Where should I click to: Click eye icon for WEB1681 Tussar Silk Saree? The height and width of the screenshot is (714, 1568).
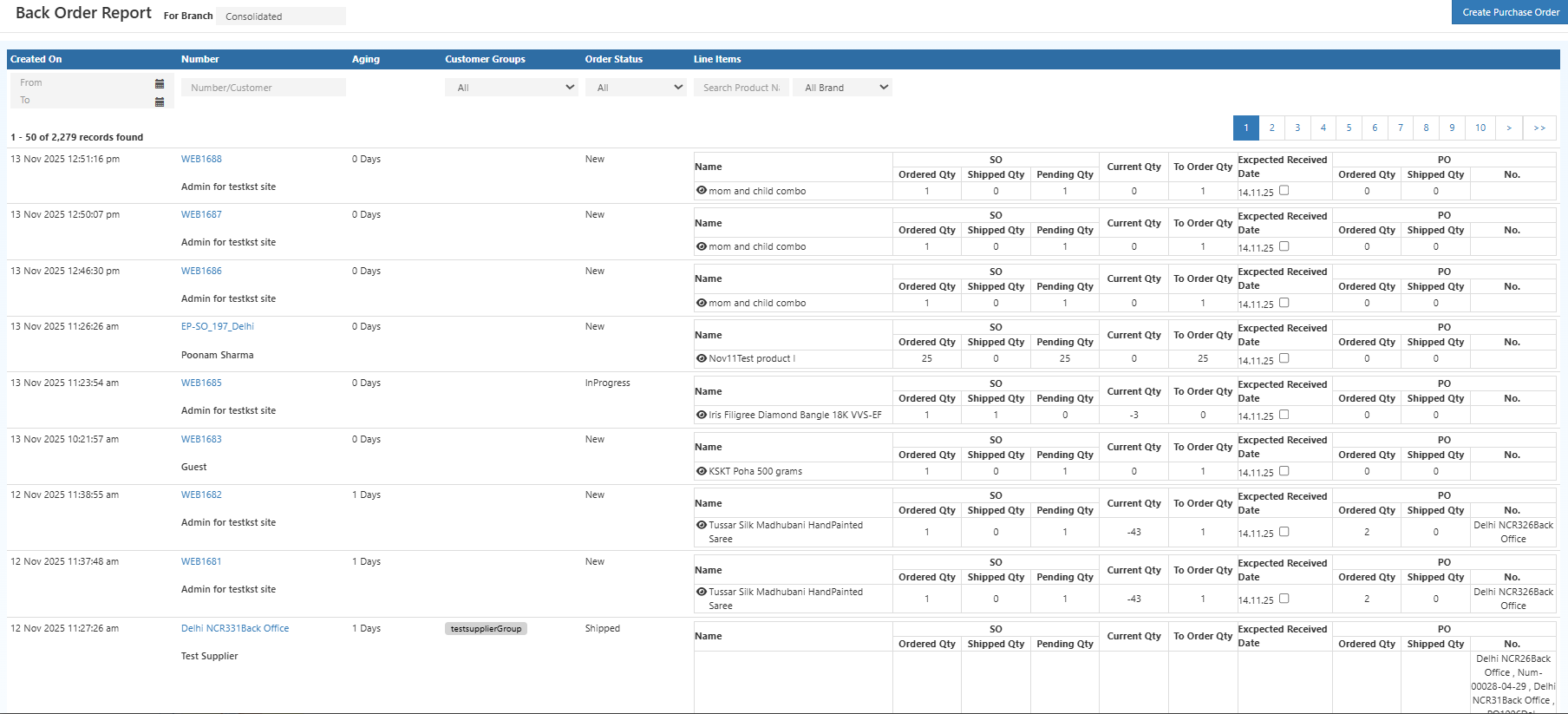(702, 592)
